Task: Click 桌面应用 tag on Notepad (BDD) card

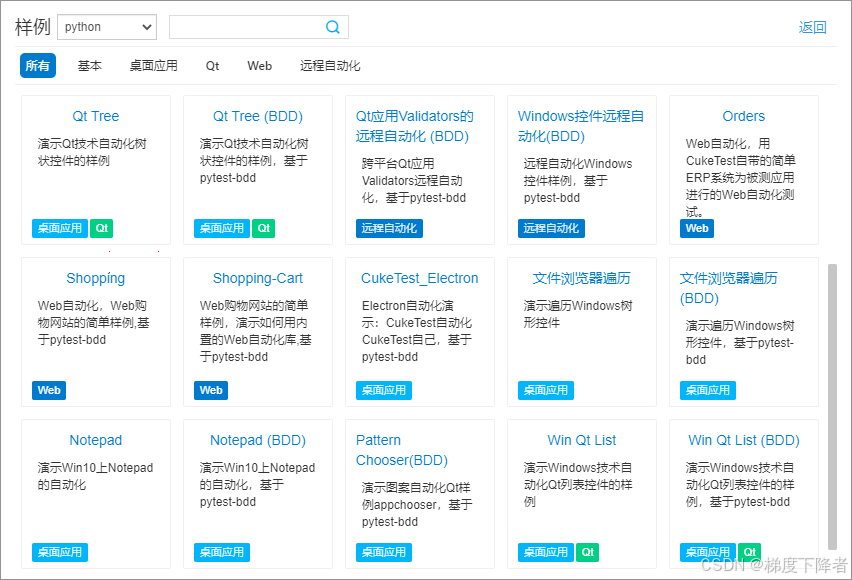Action: [x=222, y=552]
